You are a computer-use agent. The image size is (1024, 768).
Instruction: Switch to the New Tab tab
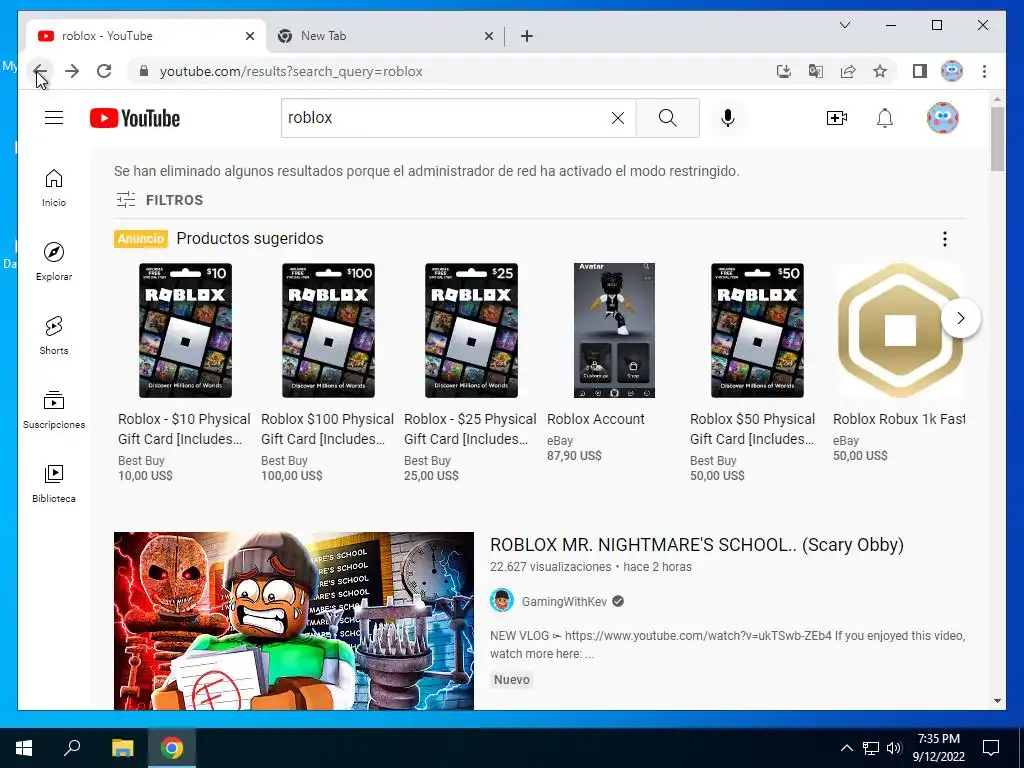pos(385,36)
